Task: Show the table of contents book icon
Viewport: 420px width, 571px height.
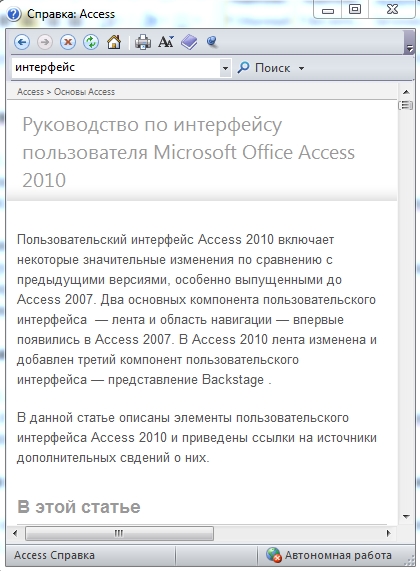Action: (189, 42)
